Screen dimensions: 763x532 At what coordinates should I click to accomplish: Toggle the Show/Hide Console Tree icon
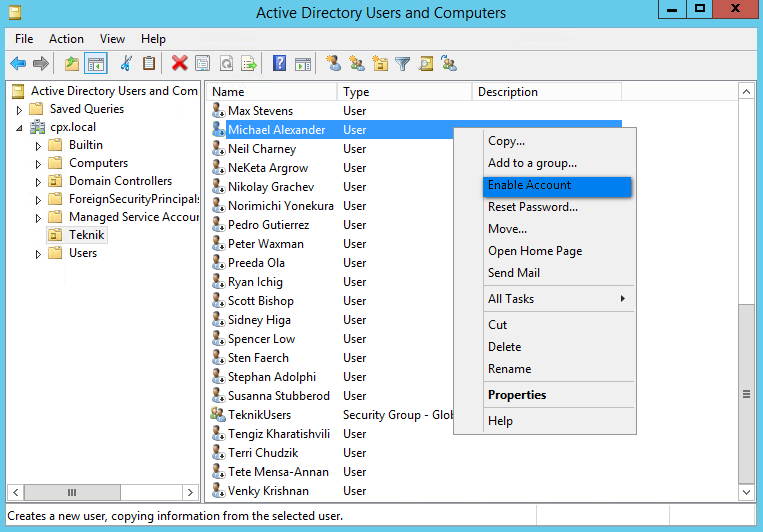pos(96,64)
